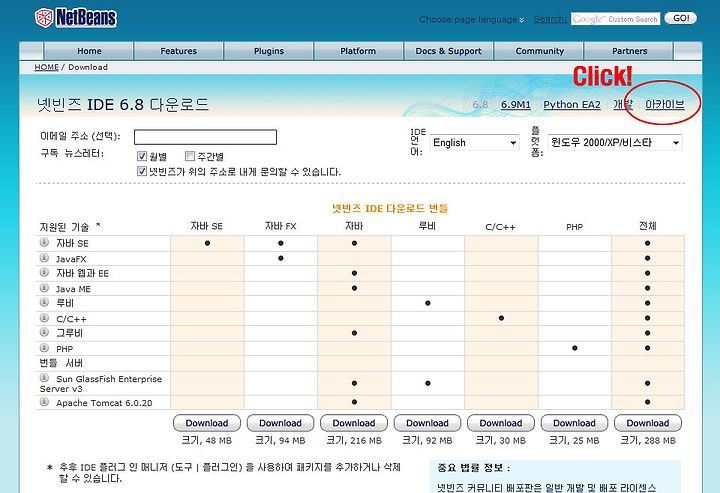This screenshot has height=493, width=720.
Task: Download the 자바 bundle, 216 MB
Action: pyautogui.click(x=354, y=423)
